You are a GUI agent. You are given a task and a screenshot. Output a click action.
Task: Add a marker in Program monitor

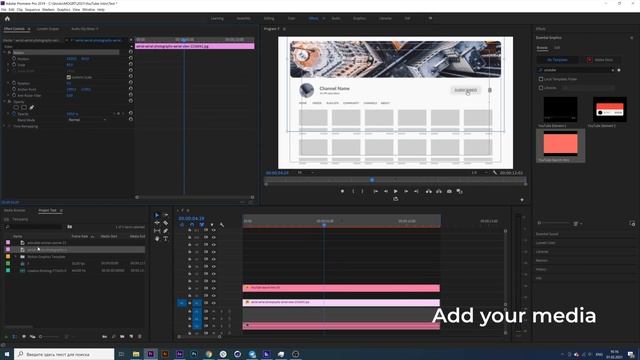coord(342,191)
